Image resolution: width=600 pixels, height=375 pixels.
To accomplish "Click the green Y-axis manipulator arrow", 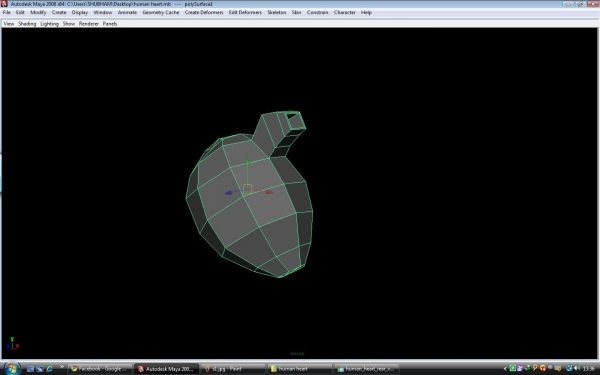I will tap(247, 161).
